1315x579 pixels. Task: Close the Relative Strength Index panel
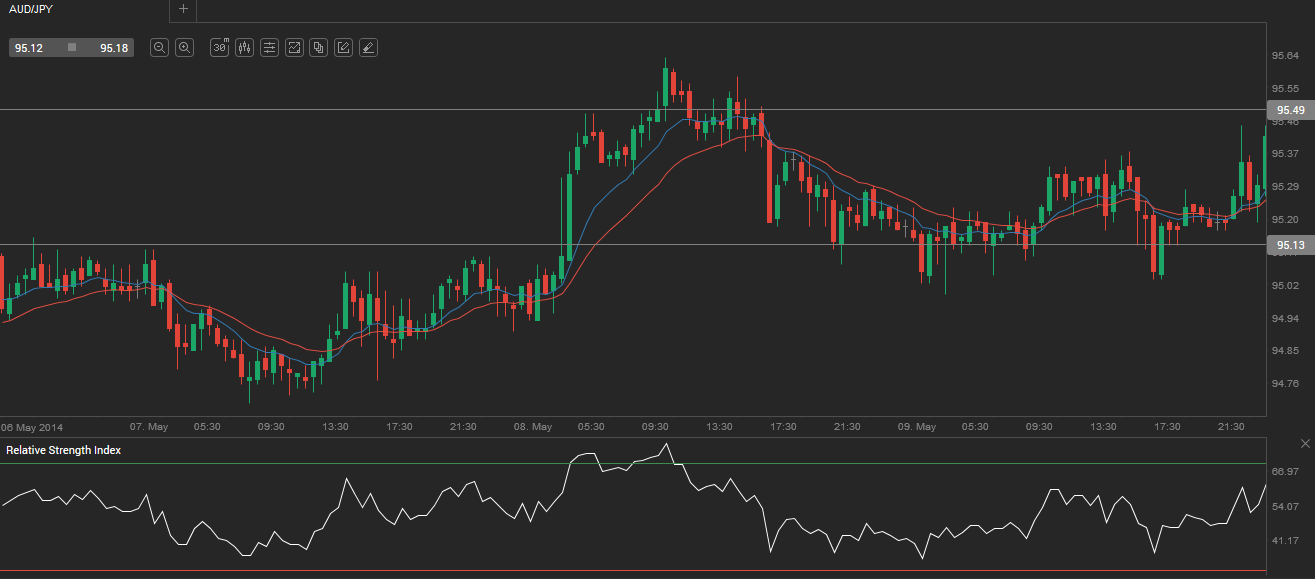tap(1304, 443)
